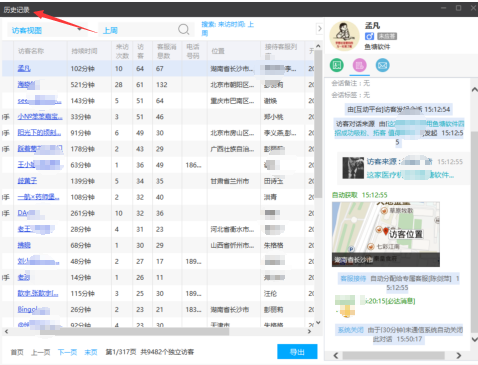Click the table's scroll-down arrow
The image size is (478, 365).
coord(318,322)
